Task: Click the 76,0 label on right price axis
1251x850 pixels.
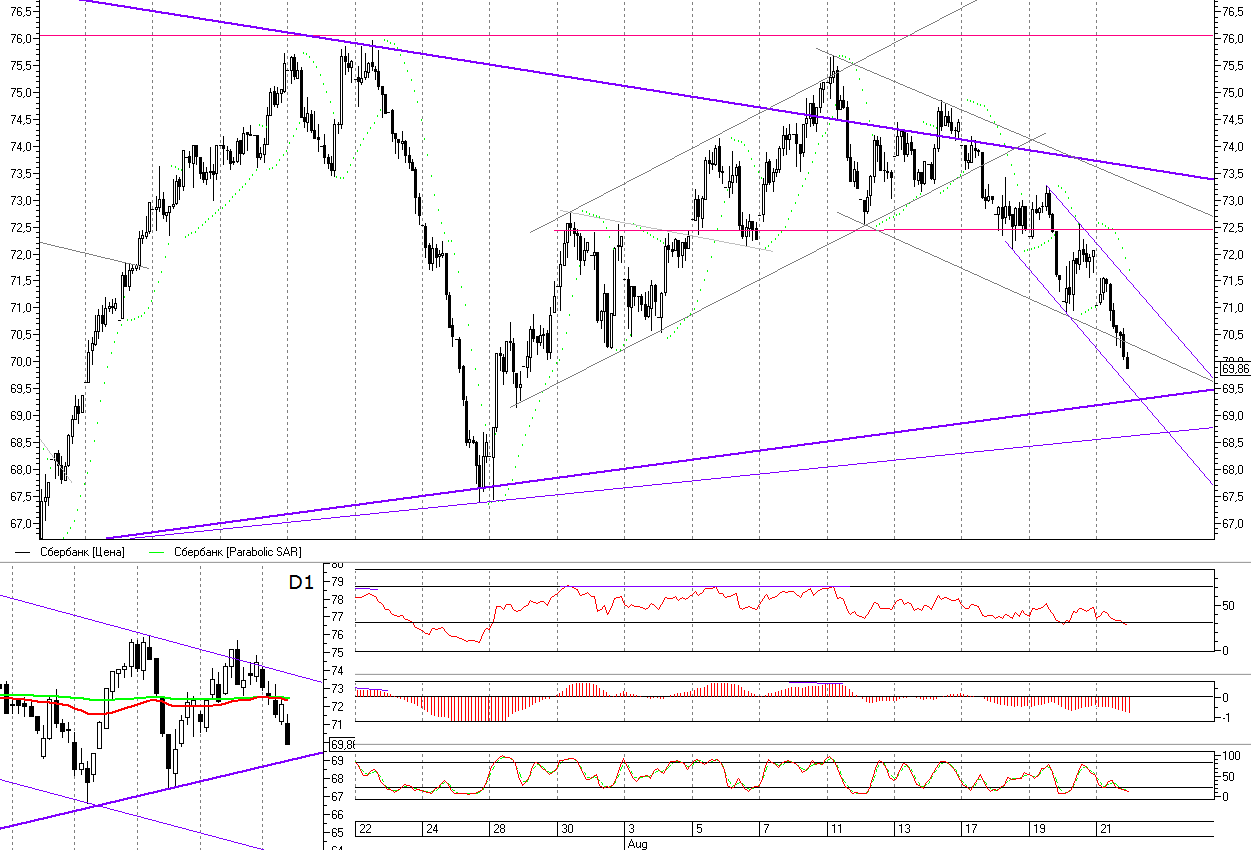Action: coord(1232,39)
